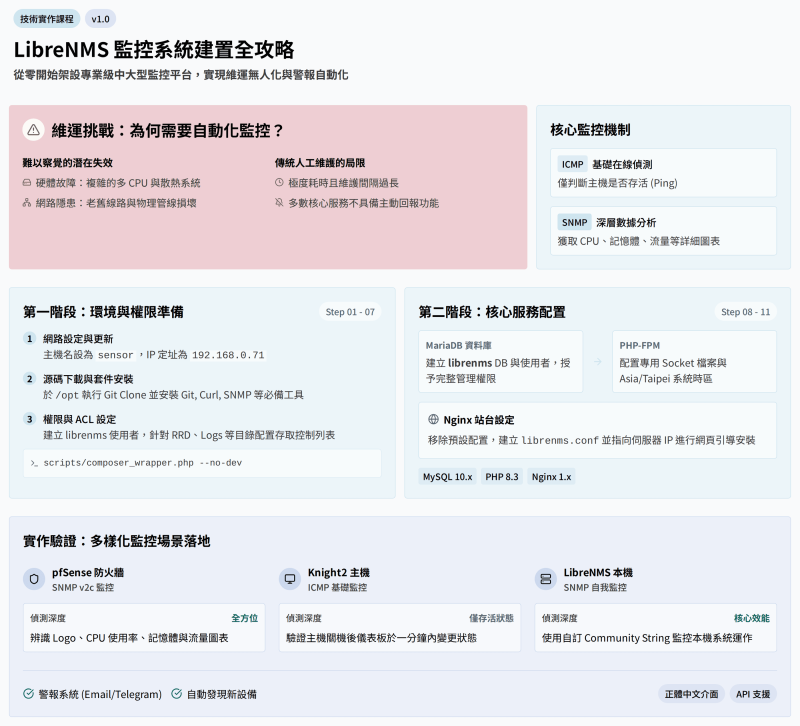Click the clock icon next to 極度耗時
This screenshot has width=800, height=726.
(x=279, y=183)
